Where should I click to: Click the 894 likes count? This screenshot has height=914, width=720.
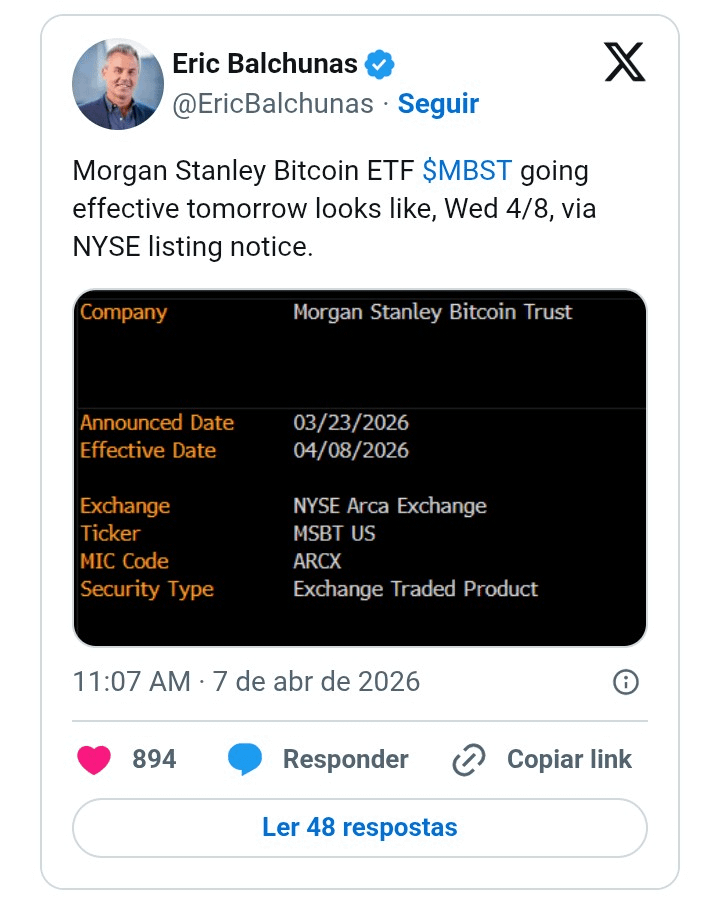pyautogui.click(x=154, y=760)
